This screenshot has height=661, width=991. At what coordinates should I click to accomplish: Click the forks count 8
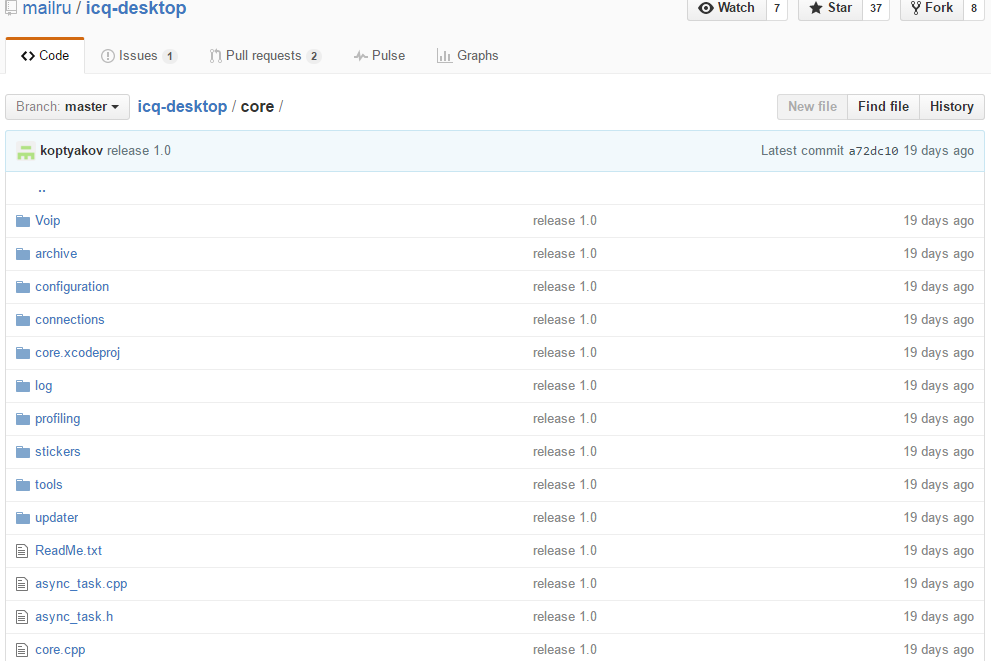point(974,8)
